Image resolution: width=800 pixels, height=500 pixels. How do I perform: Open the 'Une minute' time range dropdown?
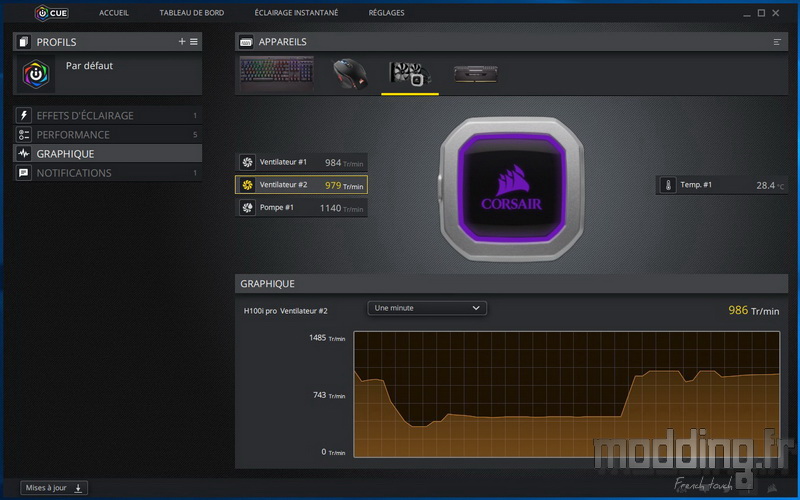[x=427, y=308]
